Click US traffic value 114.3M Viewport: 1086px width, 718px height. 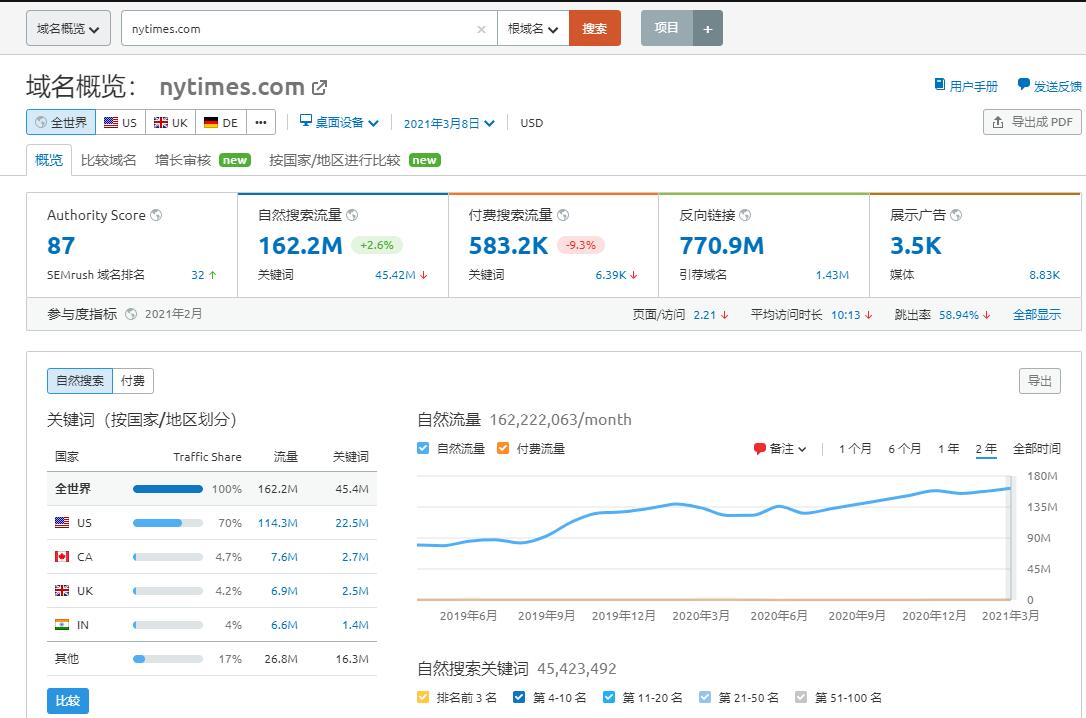278,523
